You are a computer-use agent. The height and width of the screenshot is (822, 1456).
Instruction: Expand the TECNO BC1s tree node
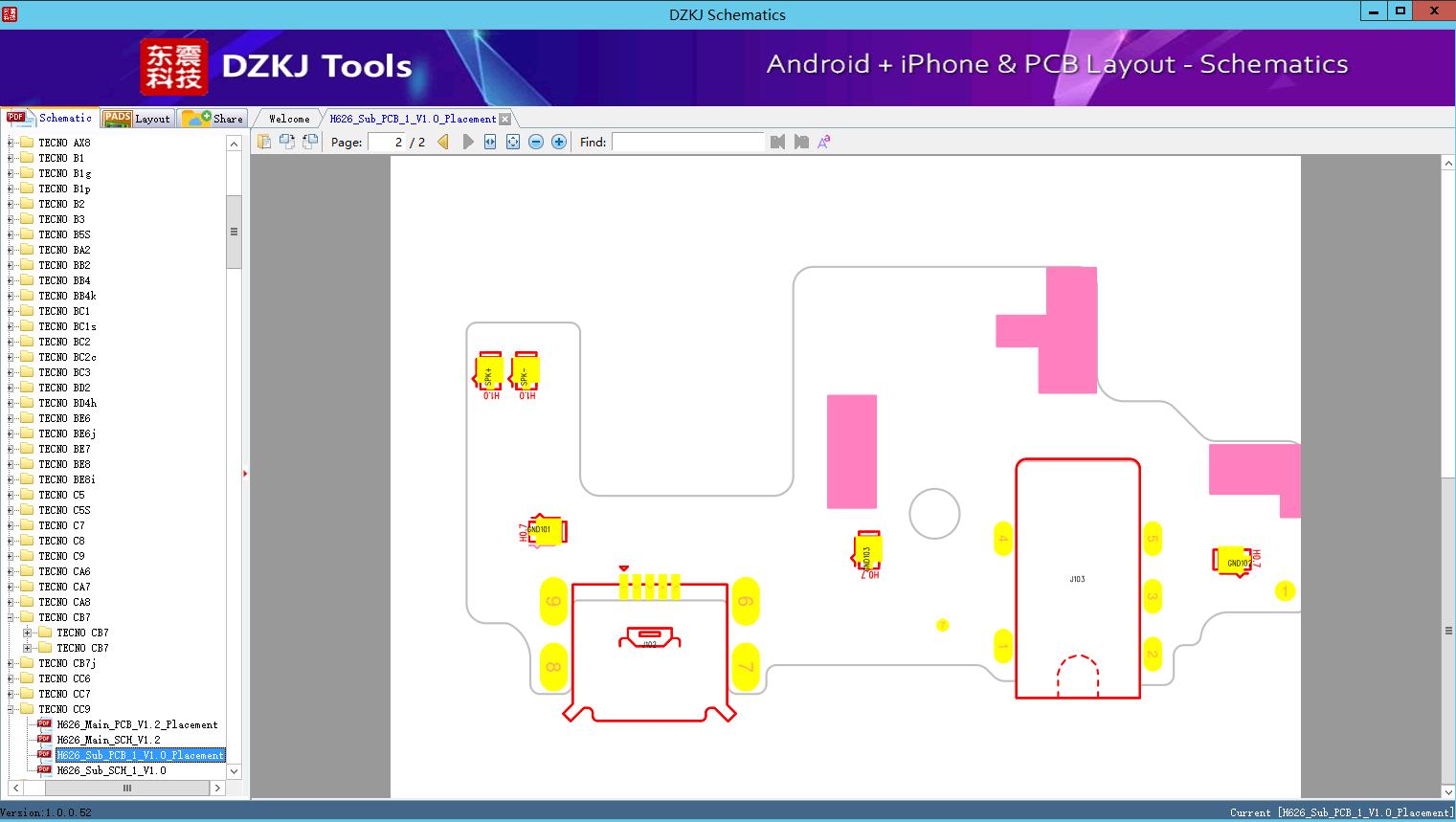pos(11,326)
